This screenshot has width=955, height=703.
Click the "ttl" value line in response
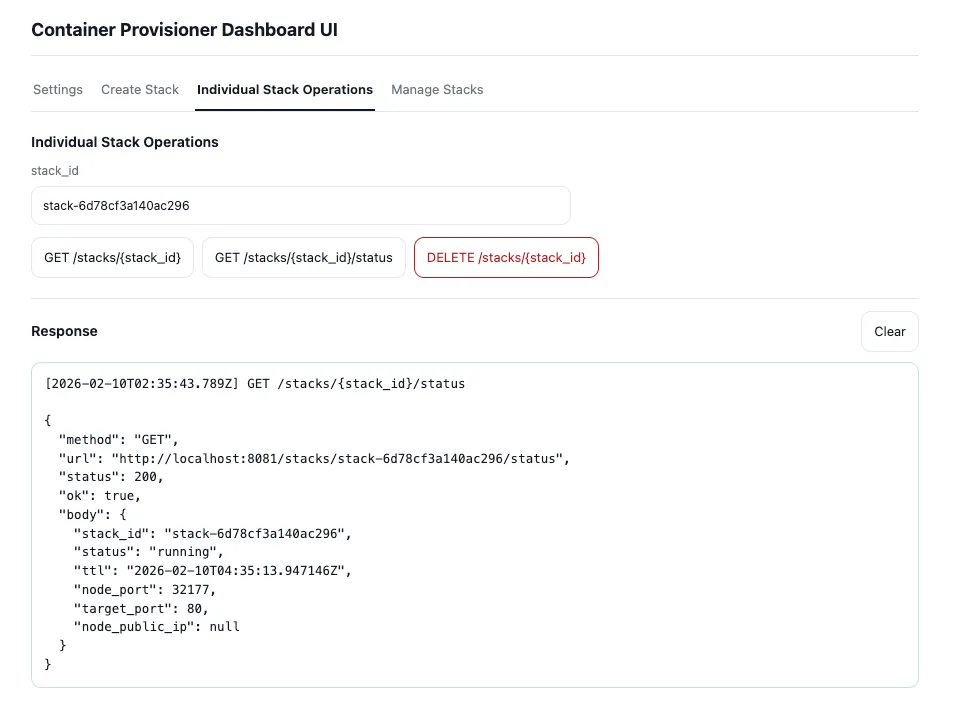(x=213, y=571)
